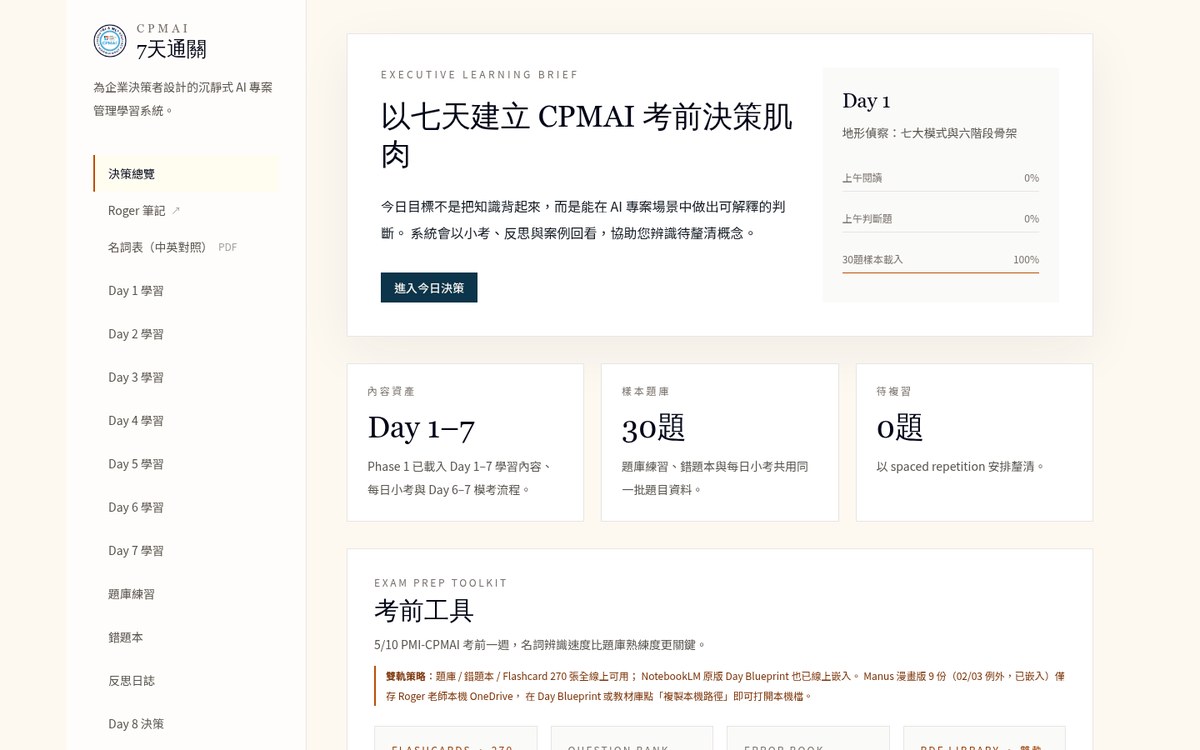Click the EXECUTIVE LEARNING BRIEF label
This screenshot has height=750, width=1200.
[479, 75]
